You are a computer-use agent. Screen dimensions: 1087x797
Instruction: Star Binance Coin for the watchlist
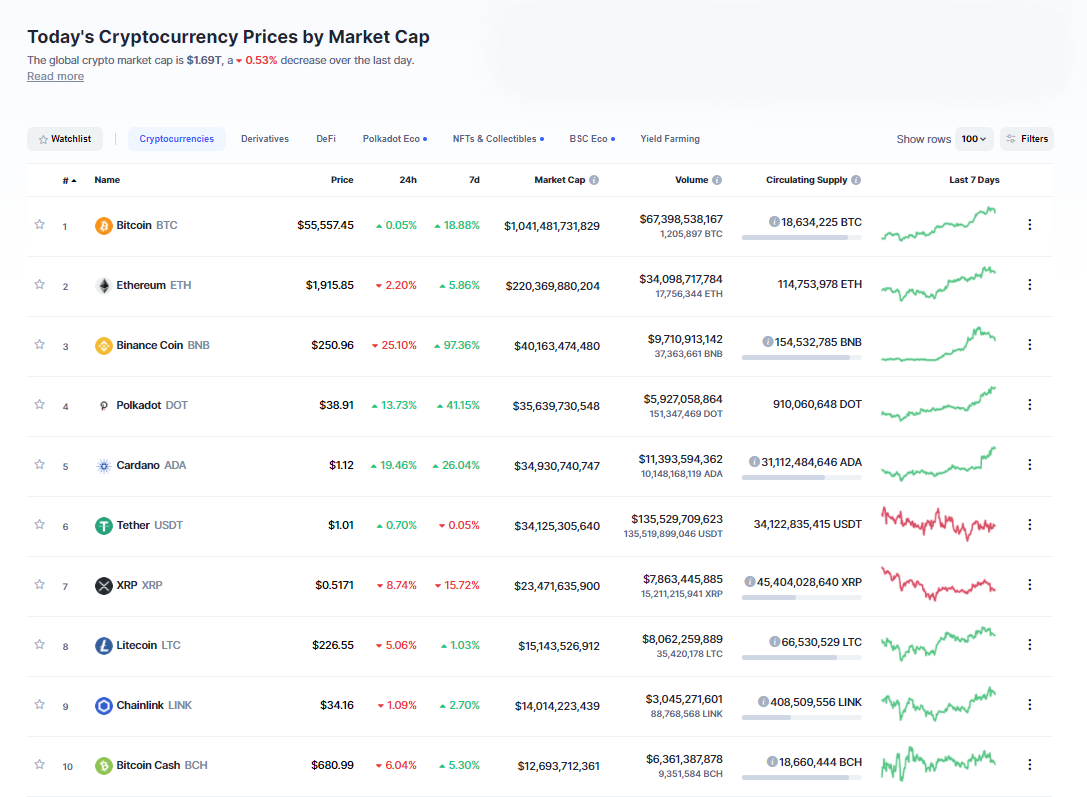point(40,344)
